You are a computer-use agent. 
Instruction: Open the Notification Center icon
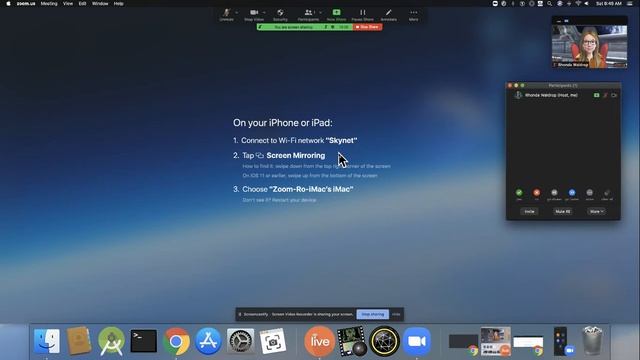(630, 4)
